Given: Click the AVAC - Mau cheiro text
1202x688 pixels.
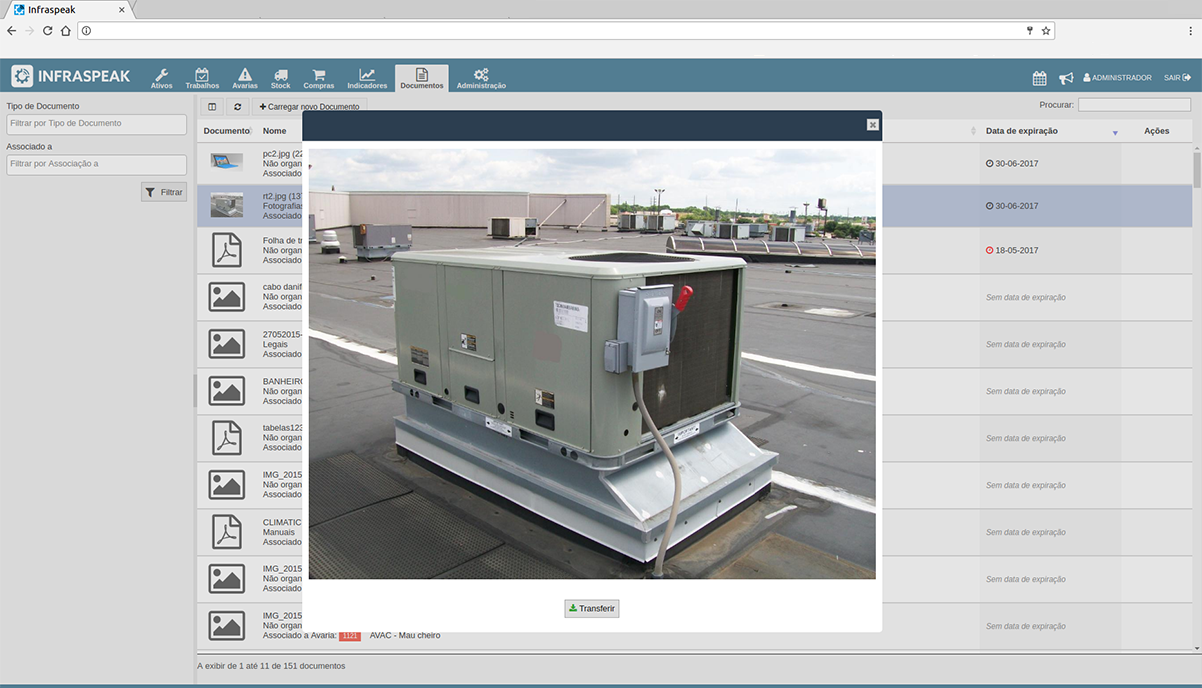Looking at the screenshot, I should (x=405, y=636).
